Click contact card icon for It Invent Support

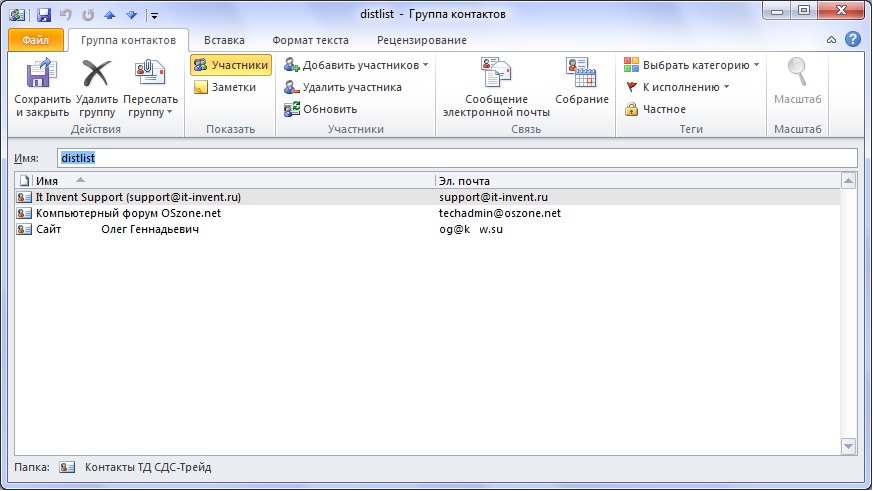(24, 197)
